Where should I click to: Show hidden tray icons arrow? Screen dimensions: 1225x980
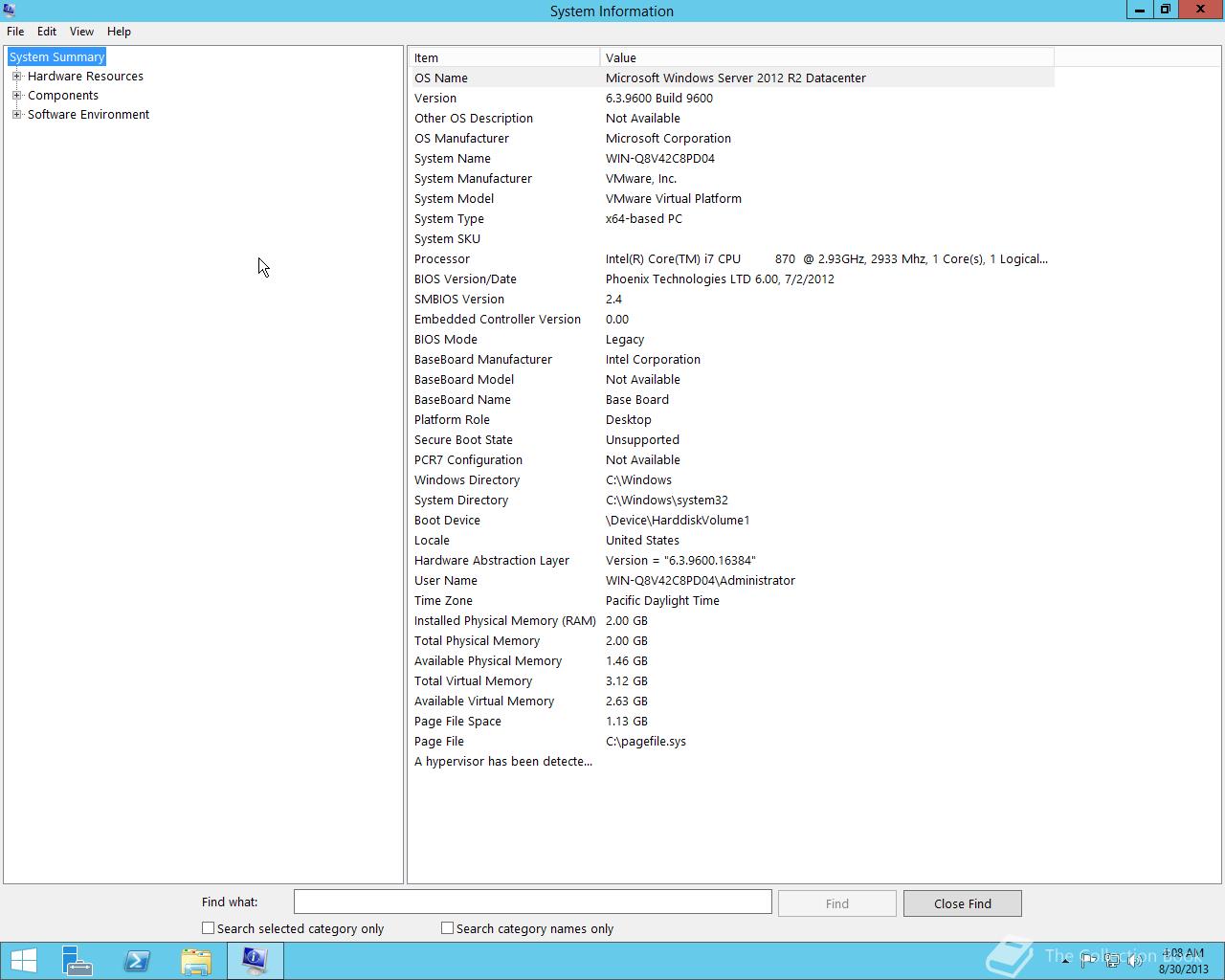[x=1065, y=961]
